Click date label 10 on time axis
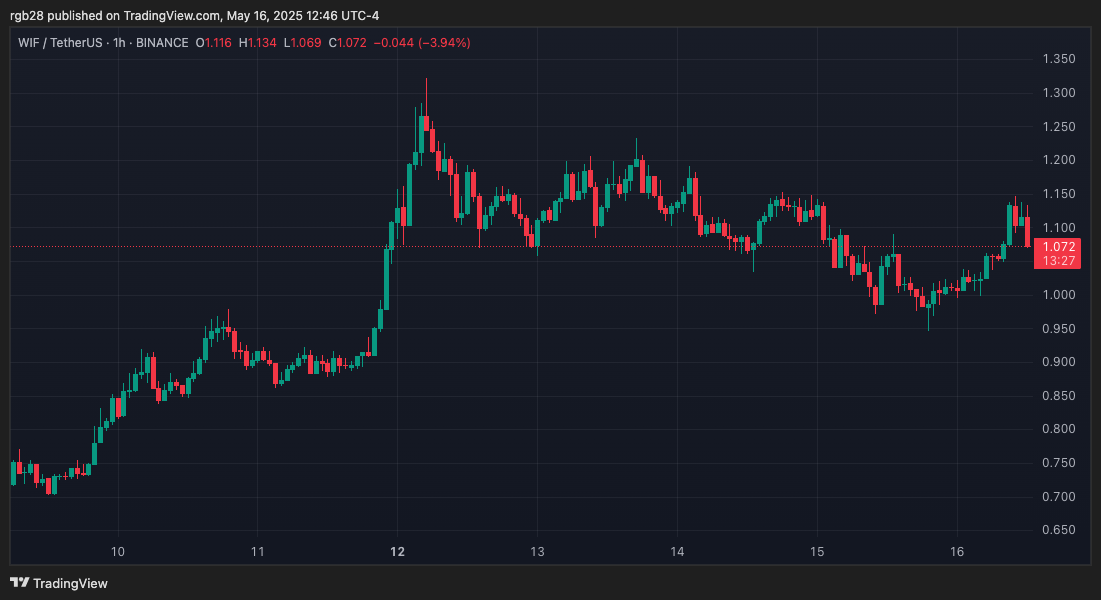The height and width of the screenshot is (600, 1101). (x=118, y=552)
